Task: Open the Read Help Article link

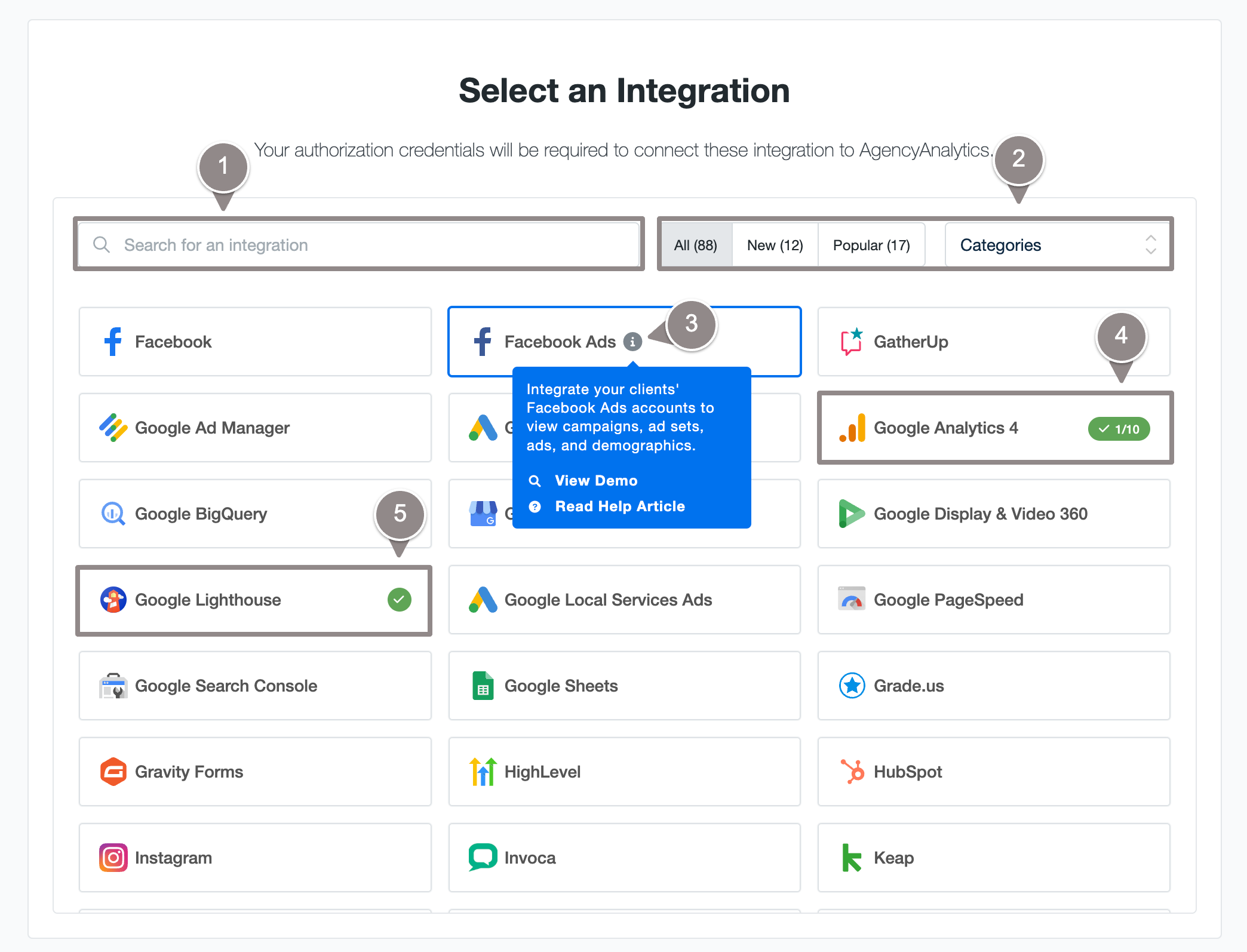Action: pos(620,506)
